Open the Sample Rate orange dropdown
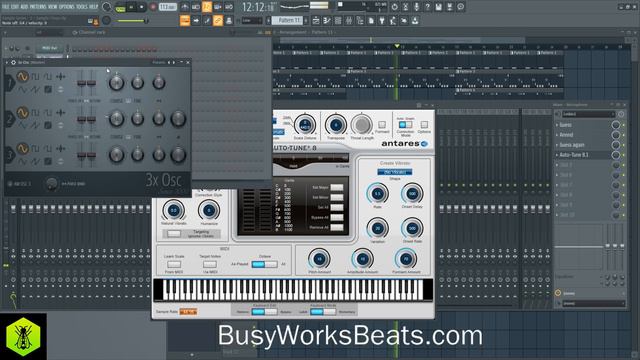This screenshot has height=360, width=640. (188, 312)
